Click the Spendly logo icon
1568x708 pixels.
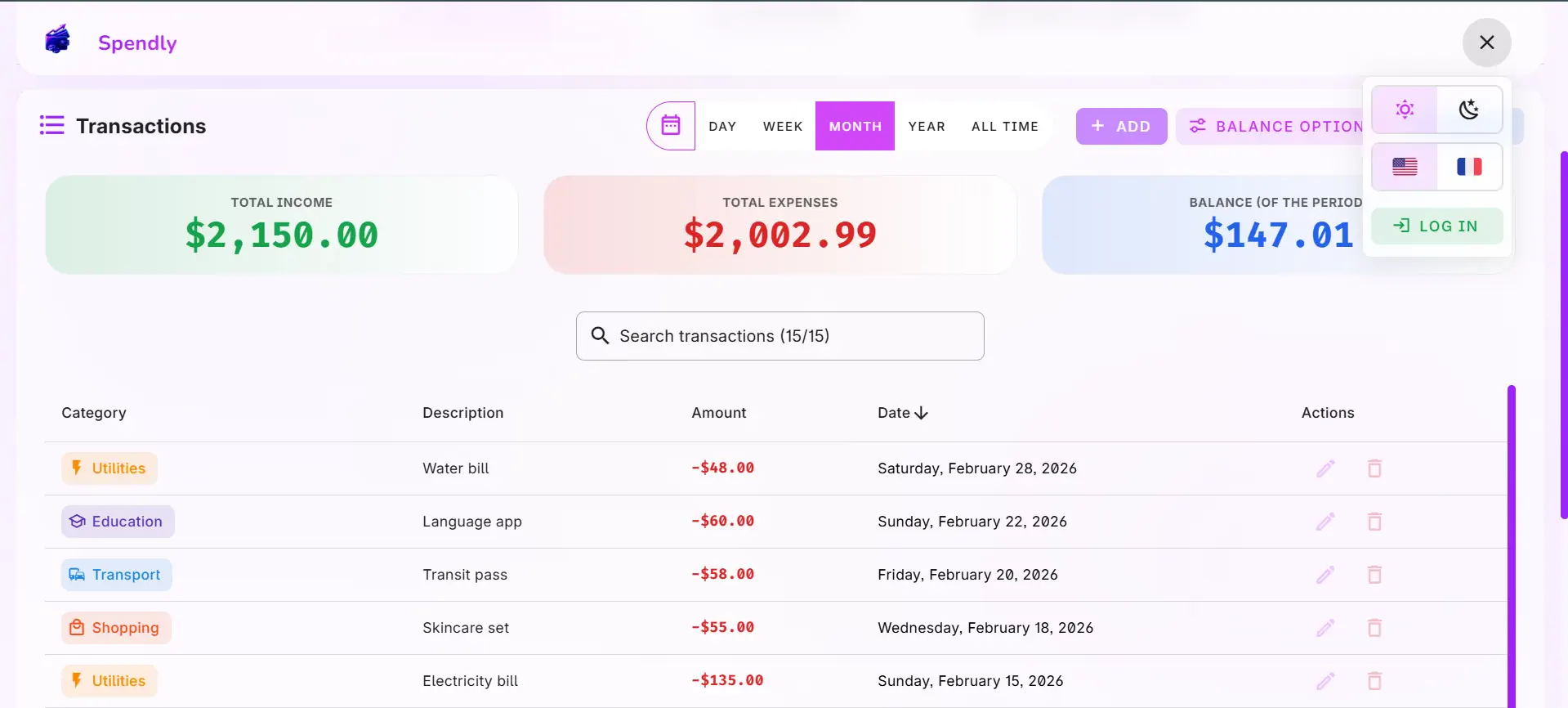pos(58,40)
